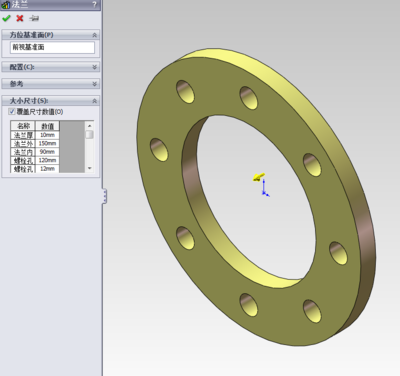The height and width of the screenshot is (376, 400).
Task: Edit the 90mm value cell
Action: point(47,152)
